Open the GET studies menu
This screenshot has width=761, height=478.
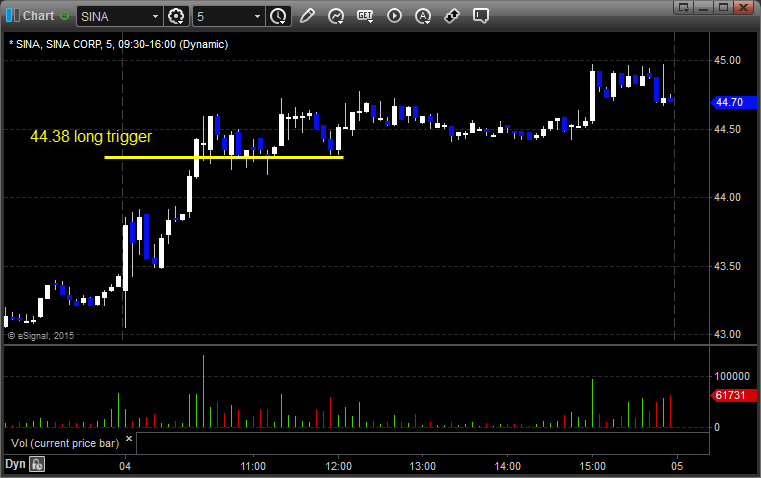(x=365, y=16)
